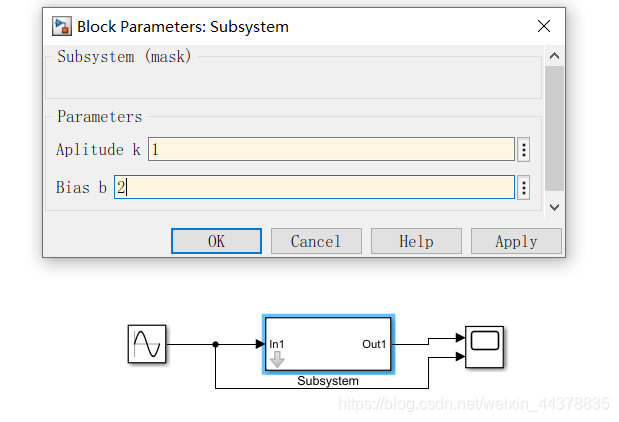This screenshot has height=422, width=619.
Task: Click into the Bias b field
Action: [314, 187]
